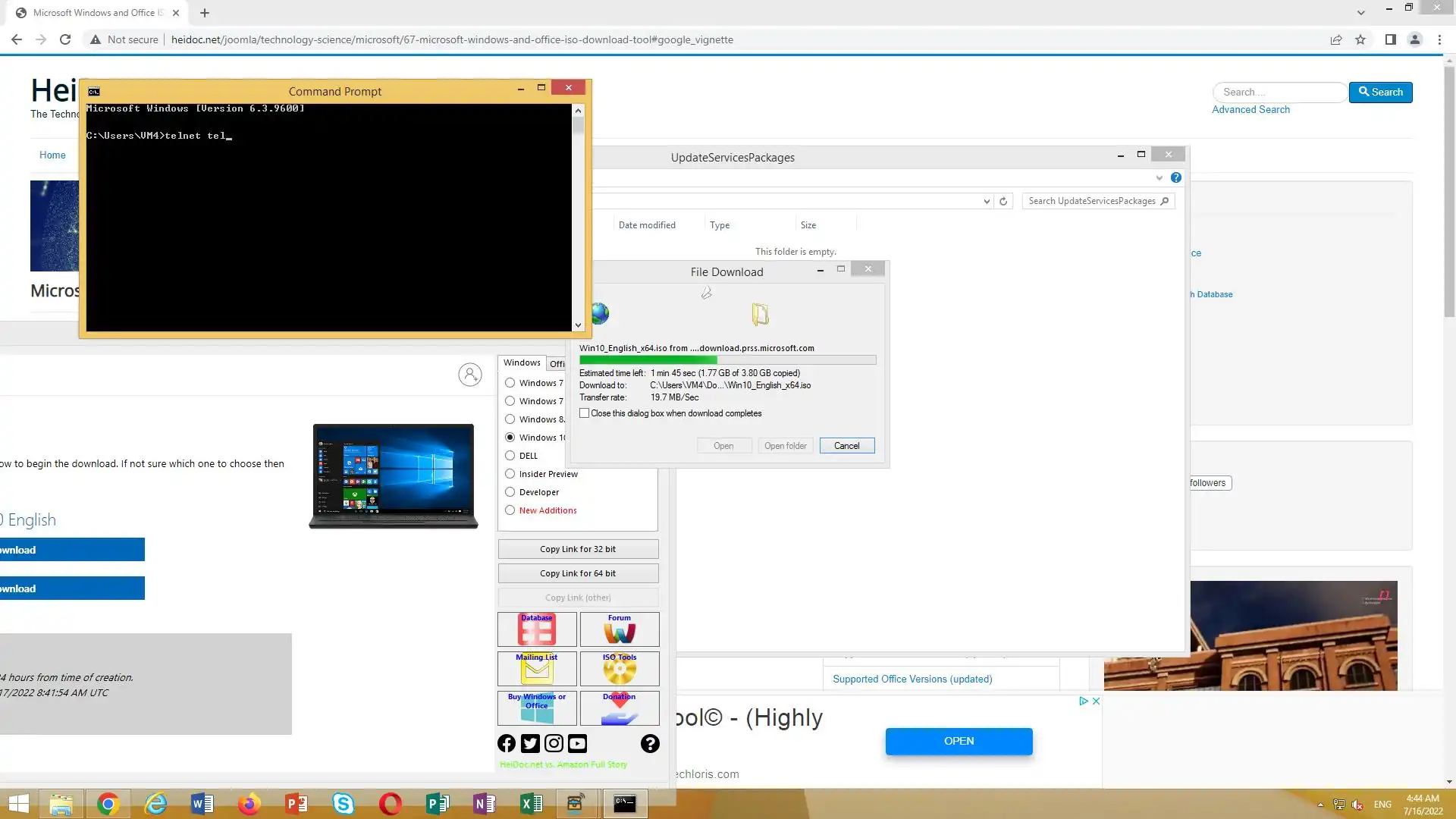This screenshot has height=819, width=1456.
Task: Select the DELL radio option
Action: [x=510, y=456]
